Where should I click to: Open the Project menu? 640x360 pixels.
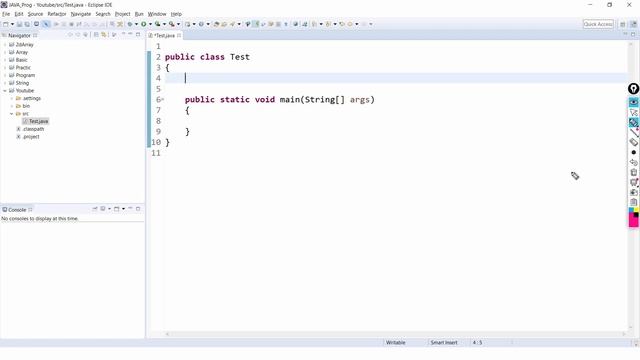tap(122, 14)
